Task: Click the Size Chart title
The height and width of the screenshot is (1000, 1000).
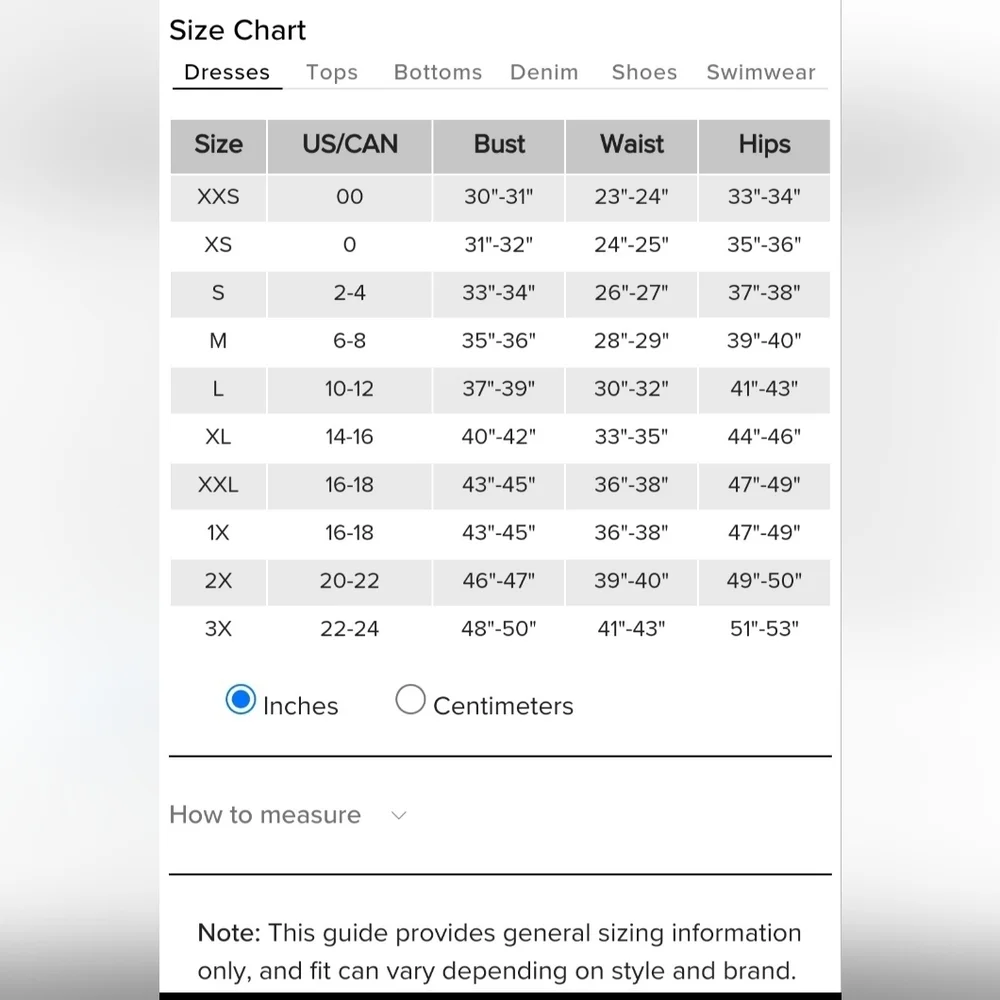Action: [x=238, y=30]
